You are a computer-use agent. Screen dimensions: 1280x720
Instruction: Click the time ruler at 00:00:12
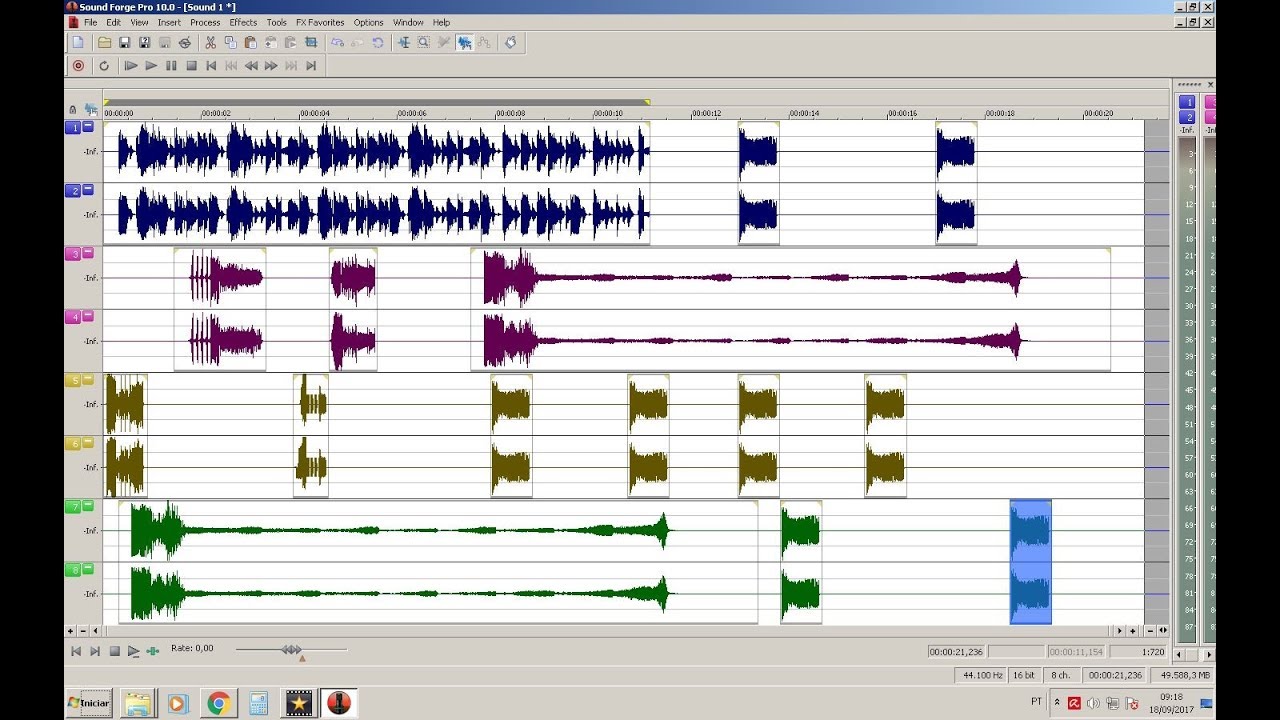[707, 113]
